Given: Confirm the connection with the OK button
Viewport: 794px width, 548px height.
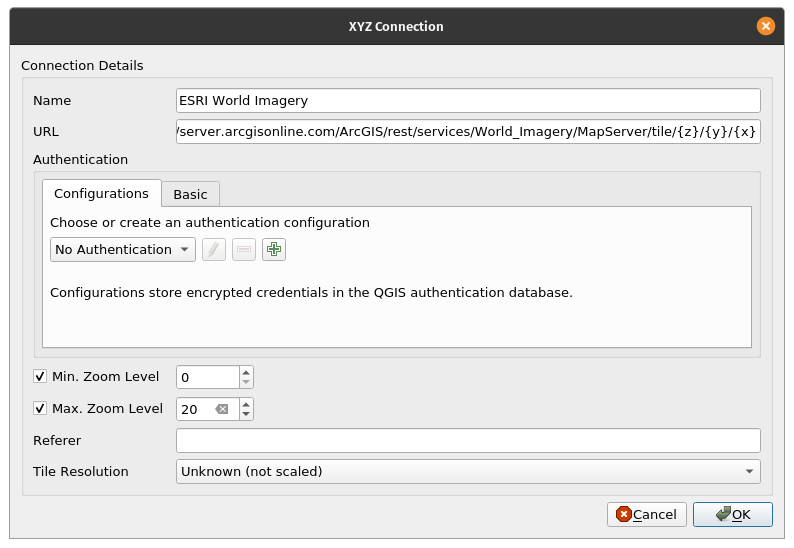Looking at the screenshot, I should [x=733, y=515].
